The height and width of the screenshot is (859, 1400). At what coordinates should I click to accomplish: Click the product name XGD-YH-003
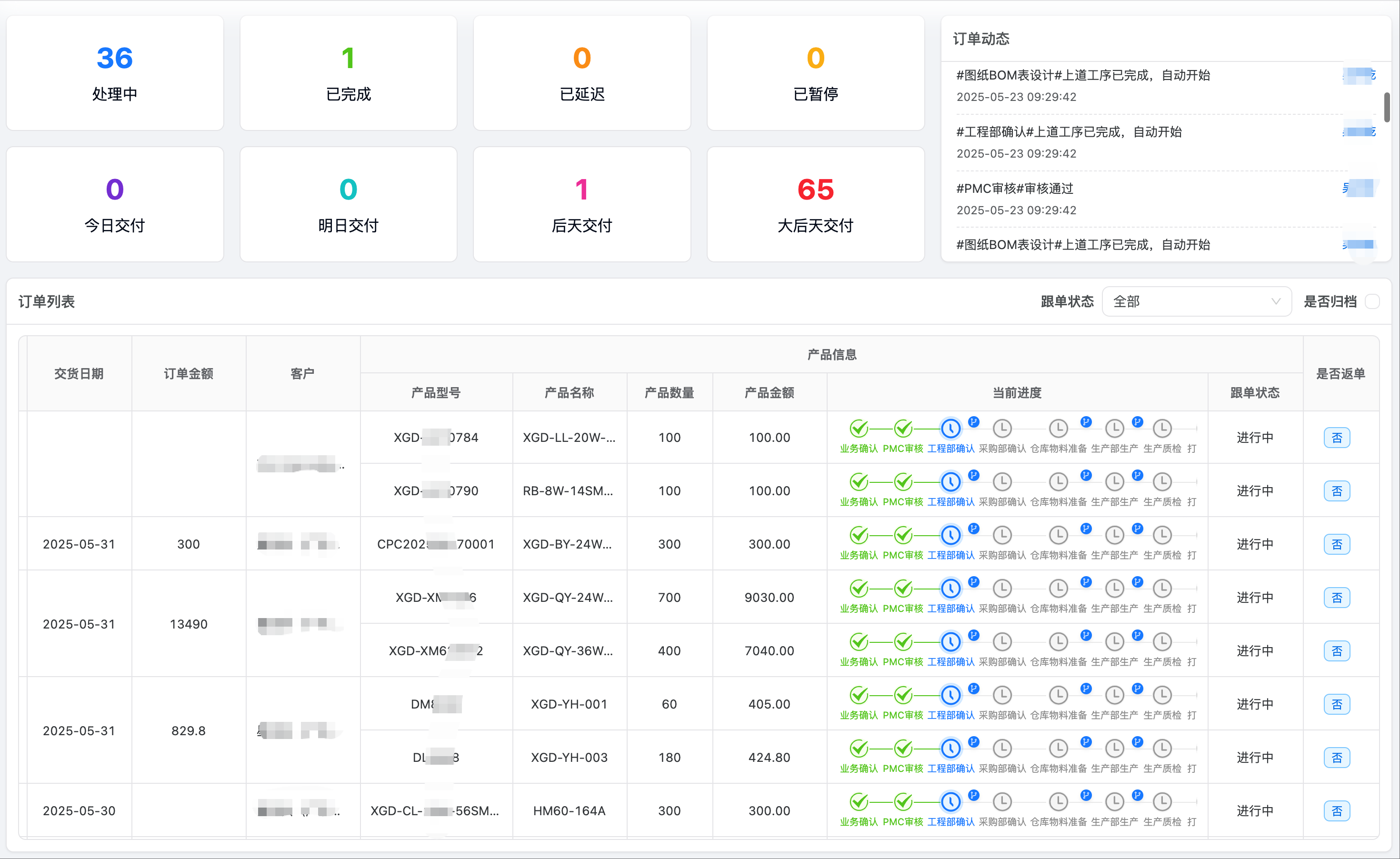[x=570, y=758]
